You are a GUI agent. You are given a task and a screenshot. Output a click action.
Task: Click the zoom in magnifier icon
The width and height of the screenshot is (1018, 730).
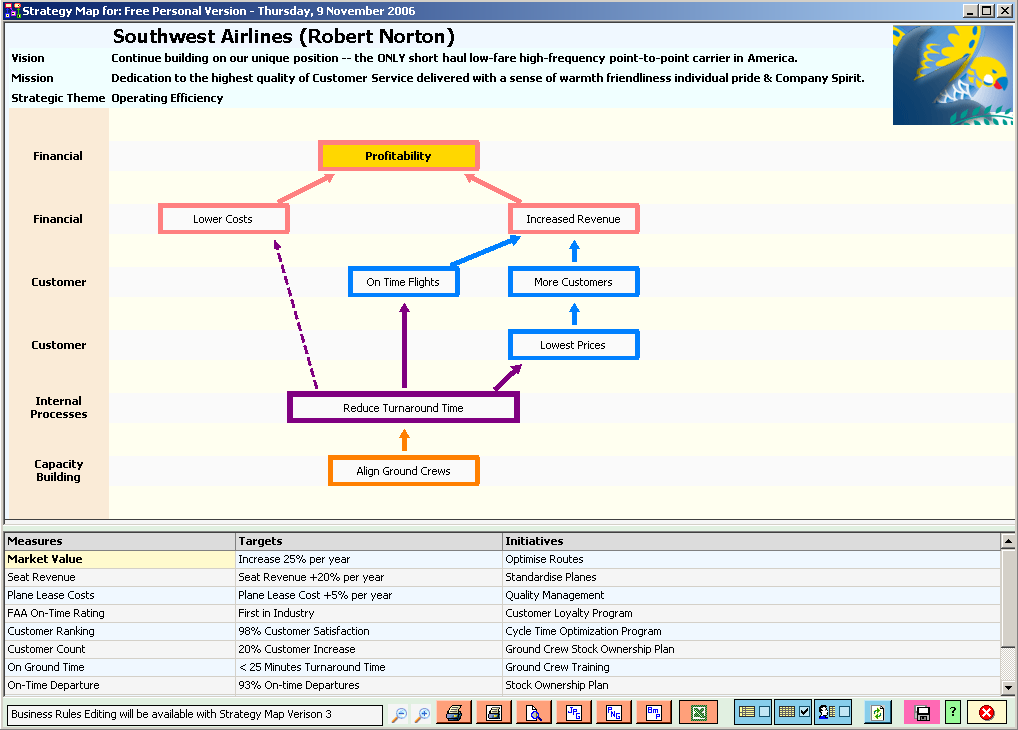[x=423, y=714]
